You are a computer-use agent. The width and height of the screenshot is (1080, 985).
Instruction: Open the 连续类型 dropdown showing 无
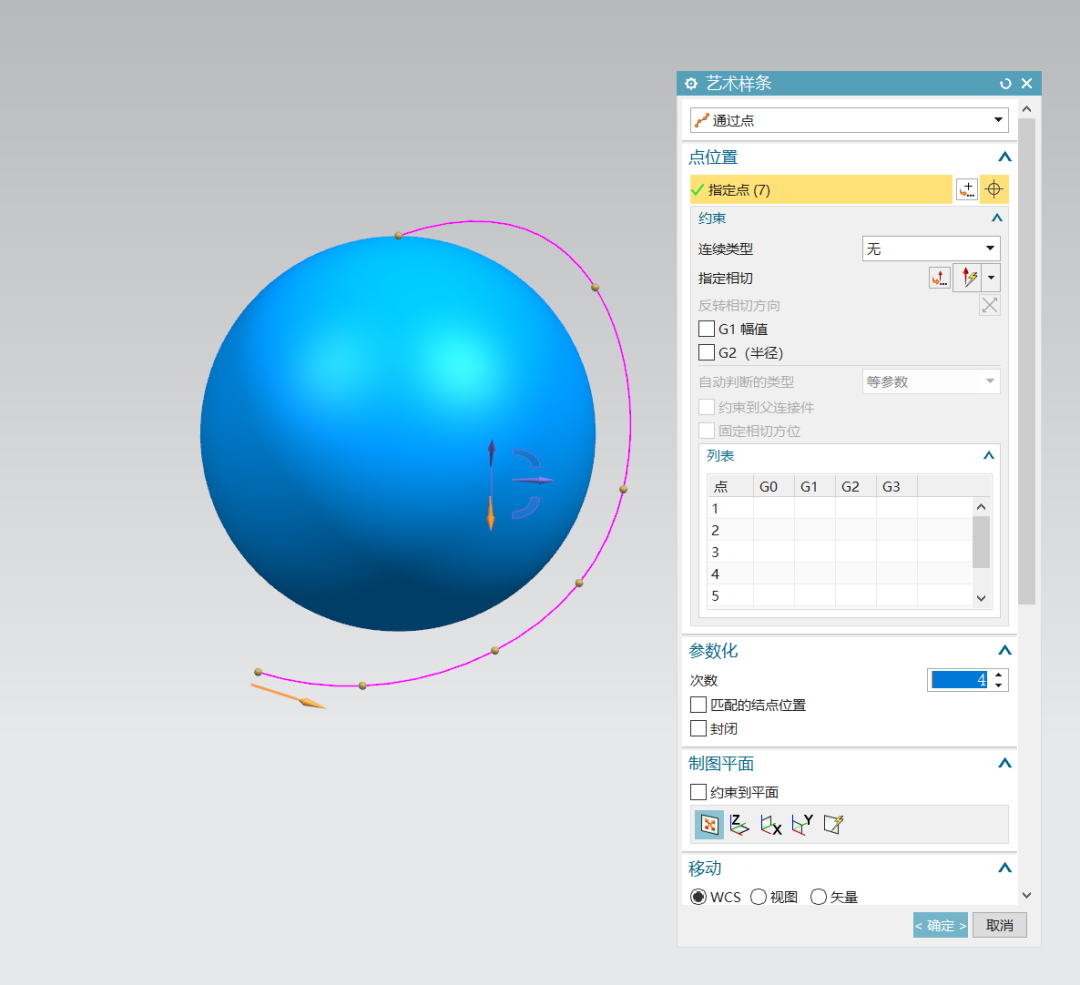tap(931, 249)
